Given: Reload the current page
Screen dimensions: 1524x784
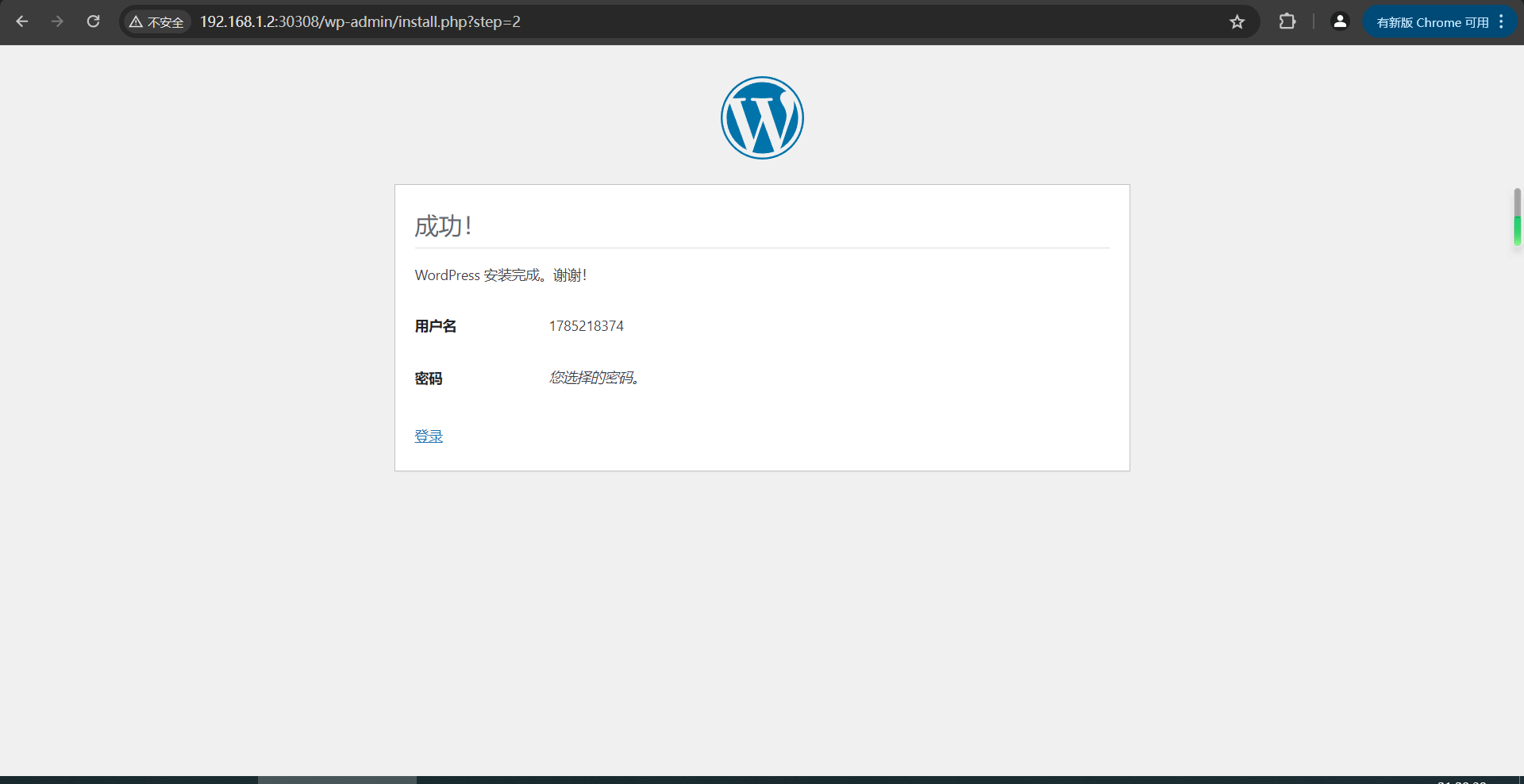Looking at the screenshot, I should pos(93,21).
